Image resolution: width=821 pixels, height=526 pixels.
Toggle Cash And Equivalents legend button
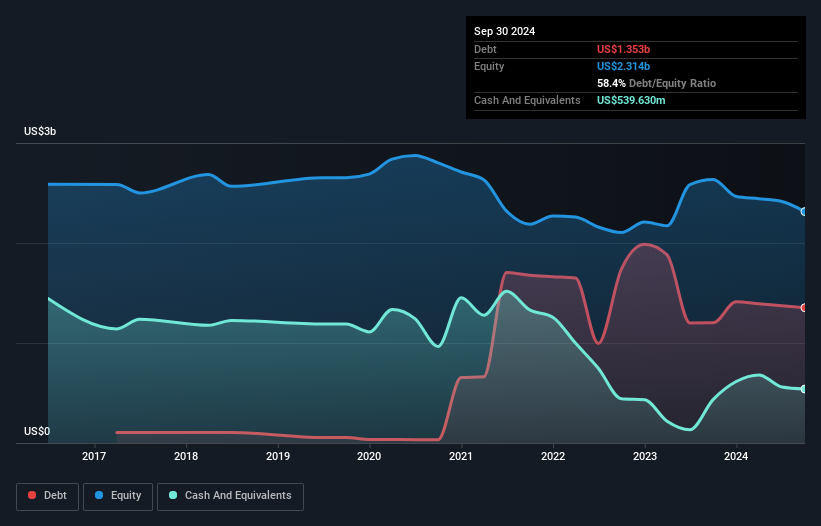coord(230,496)
